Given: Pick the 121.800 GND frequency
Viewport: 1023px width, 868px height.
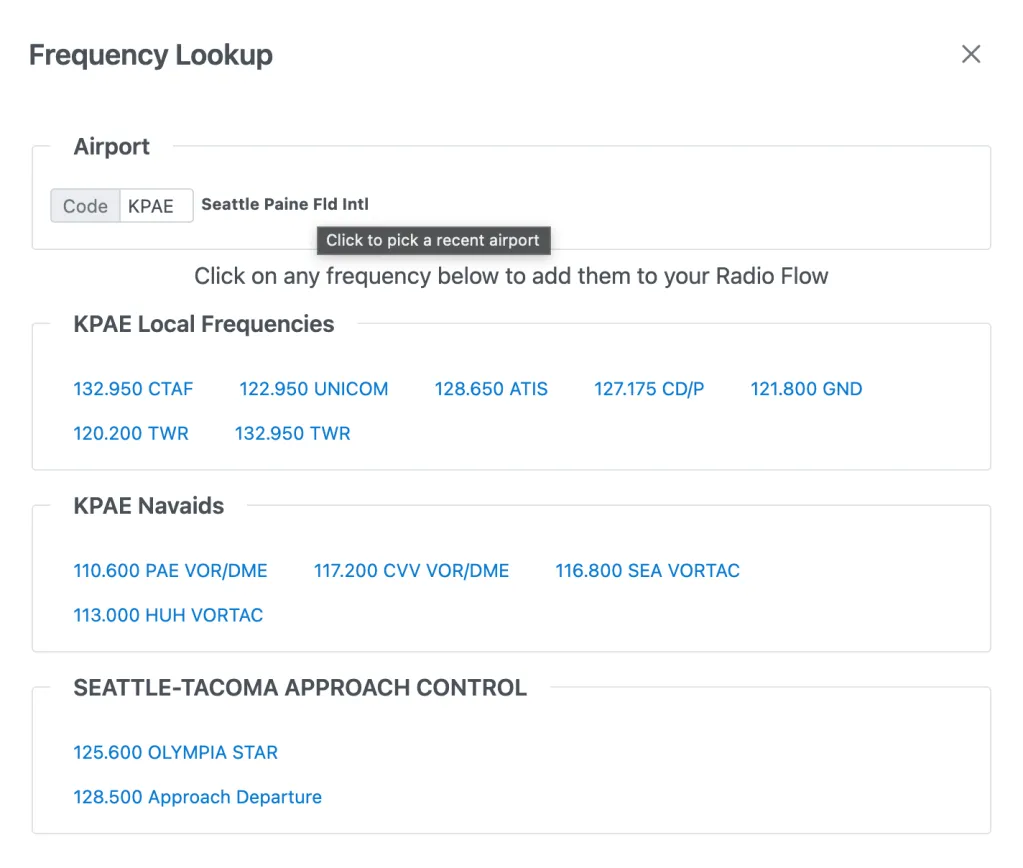Looking at the screenshot, I should [x=806, y=389].
